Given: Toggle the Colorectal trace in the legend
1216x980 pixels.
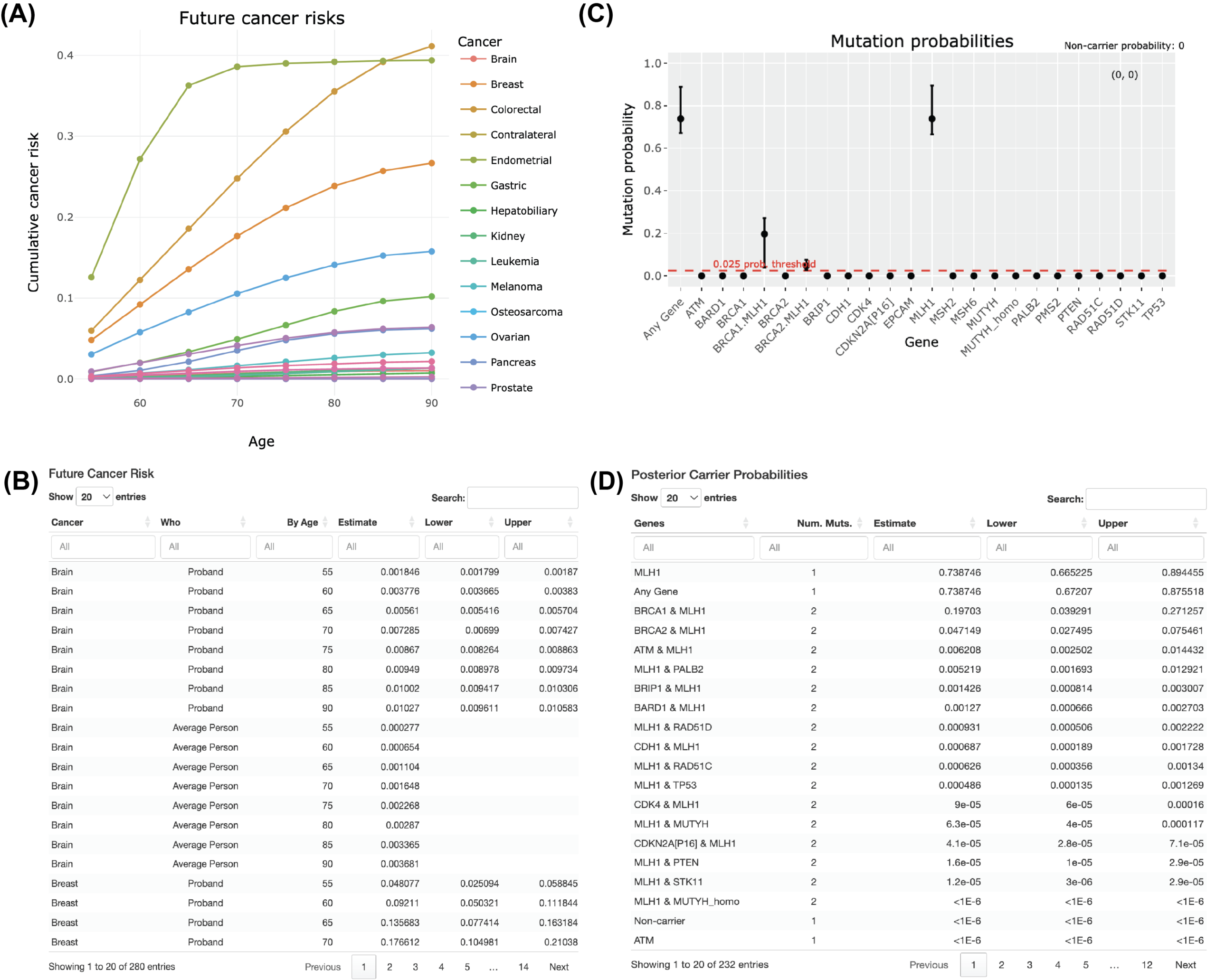Looking at the screenshot, I should 501,110.
